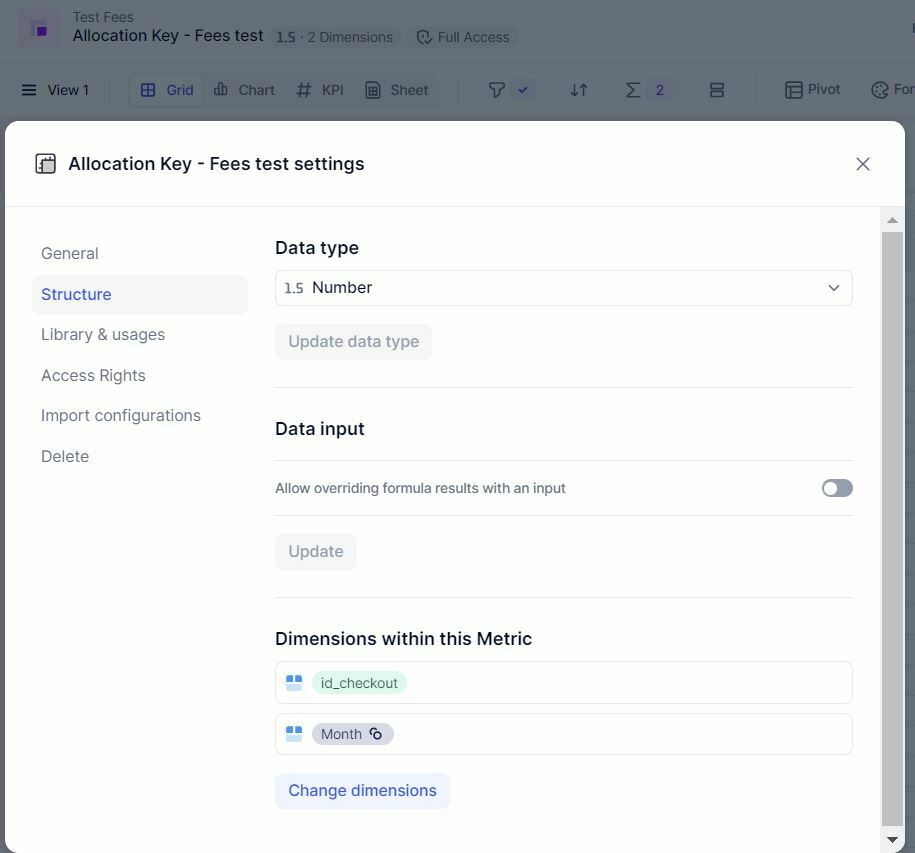915x853 pixels.
Task: Click the id_checkout dimension grid icon
Action: [x=294, y=683]
